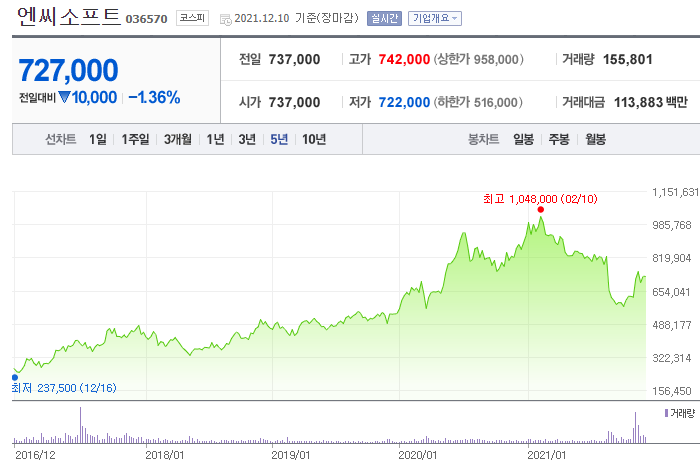Viewport: 700px width, 474px height.
Task: Click the stock code 036570
Action: coord(146,19)
